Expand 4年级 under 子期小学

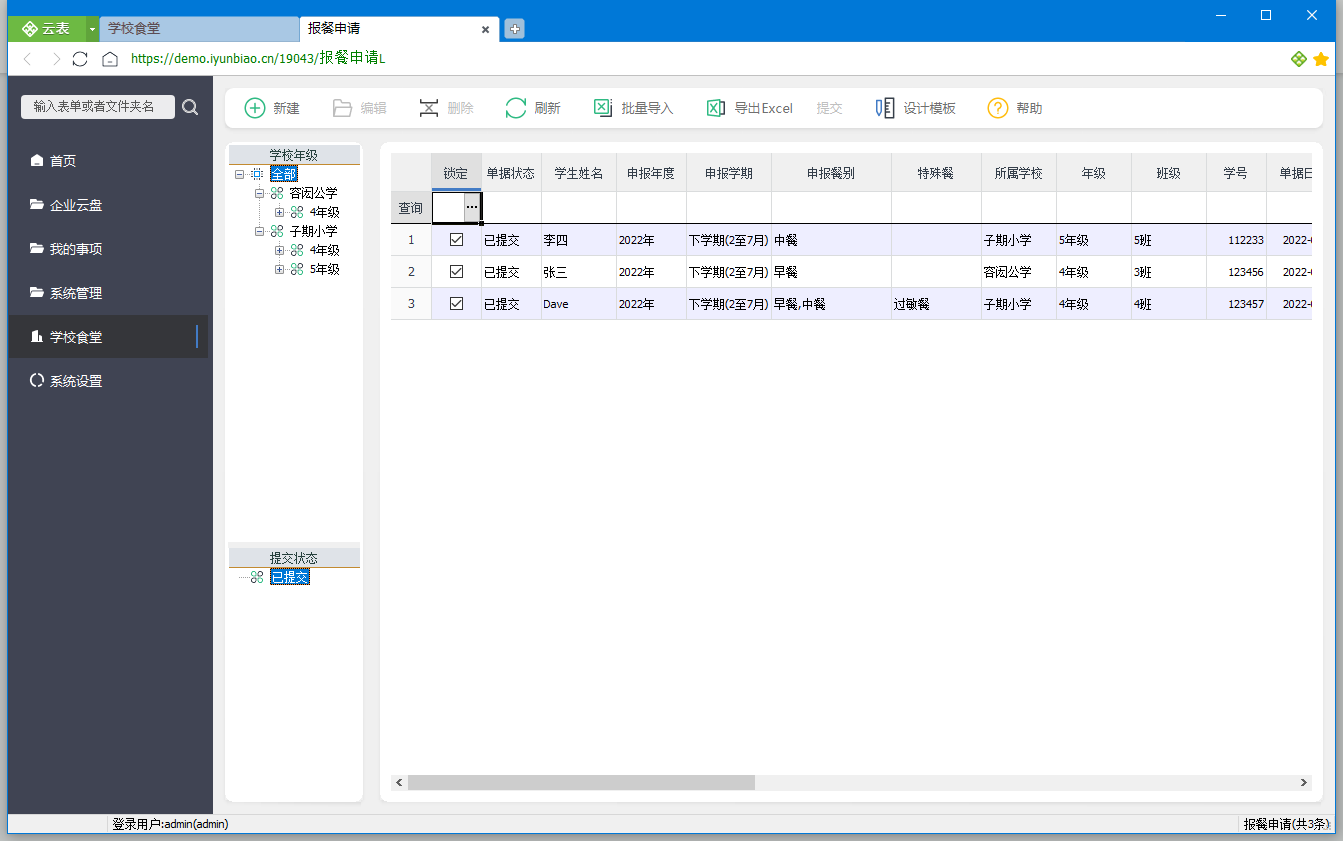(279, 250)
